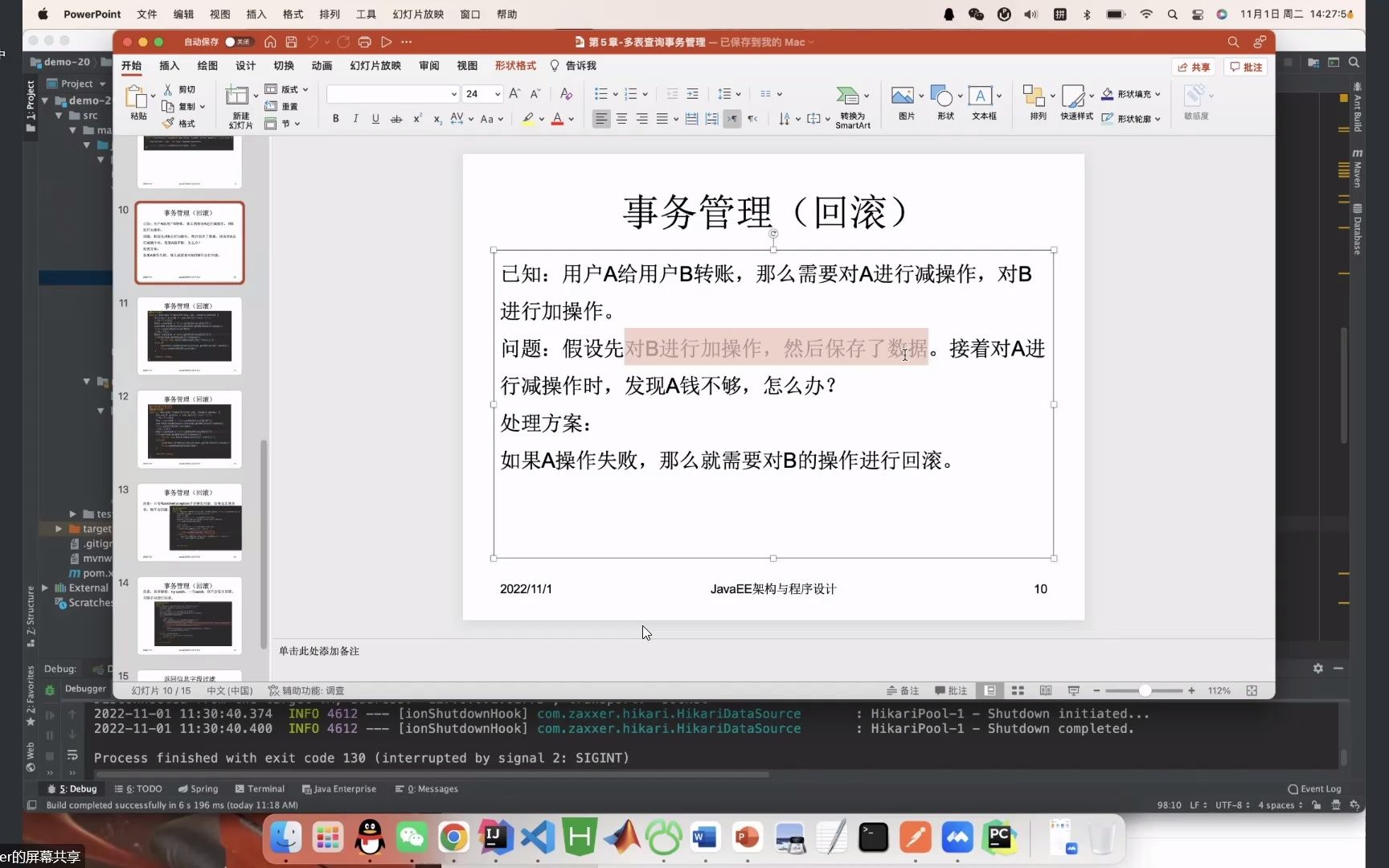1389x868 pixels.
Task: Switch to reading view in status bar
Action: [1045, 690]
